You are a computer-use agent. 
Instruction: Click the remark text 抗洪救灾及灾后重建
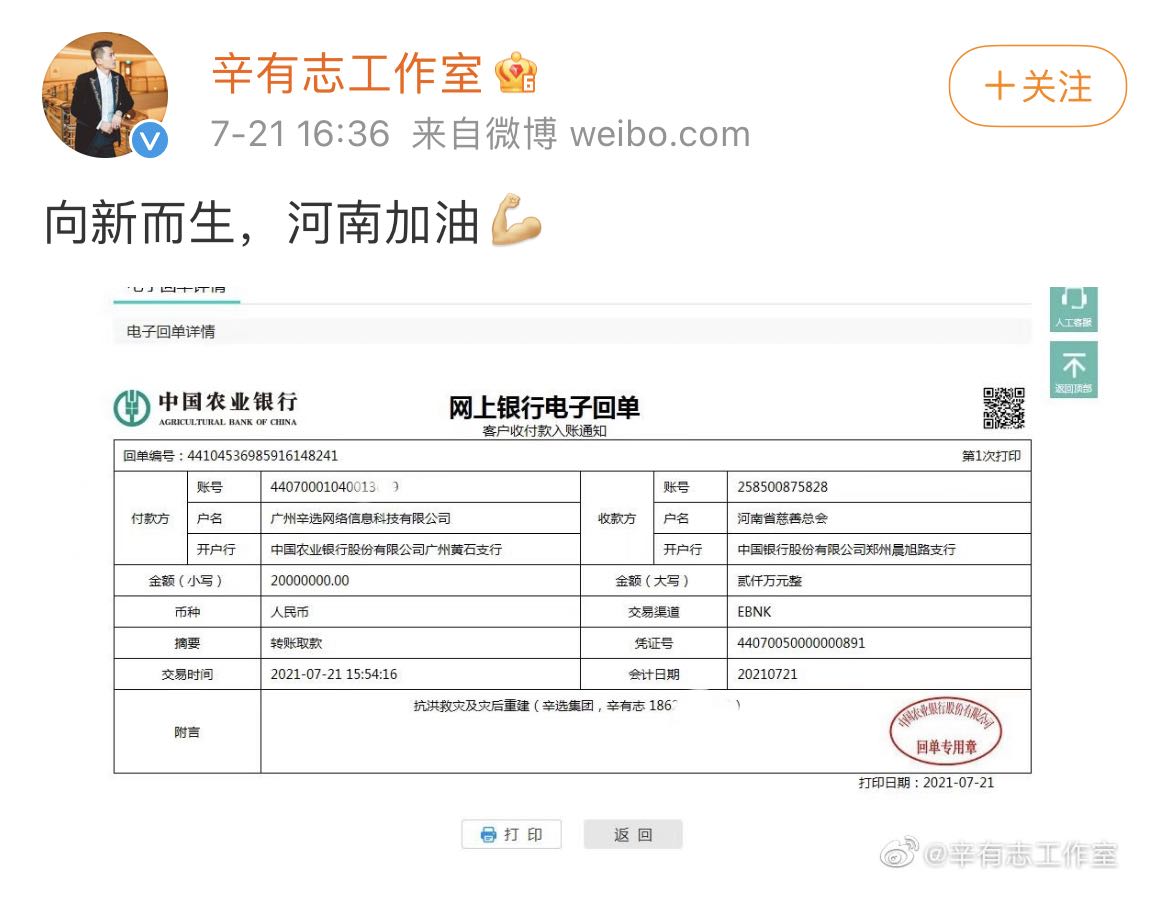click(472, 705)
